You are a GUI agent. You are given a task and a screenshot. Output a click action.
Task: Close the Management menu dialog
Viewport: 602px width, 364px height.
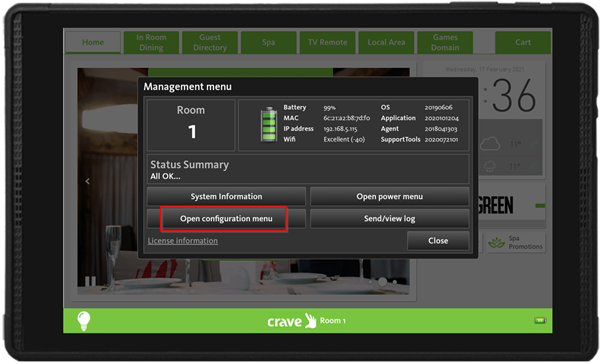(438, 241)
